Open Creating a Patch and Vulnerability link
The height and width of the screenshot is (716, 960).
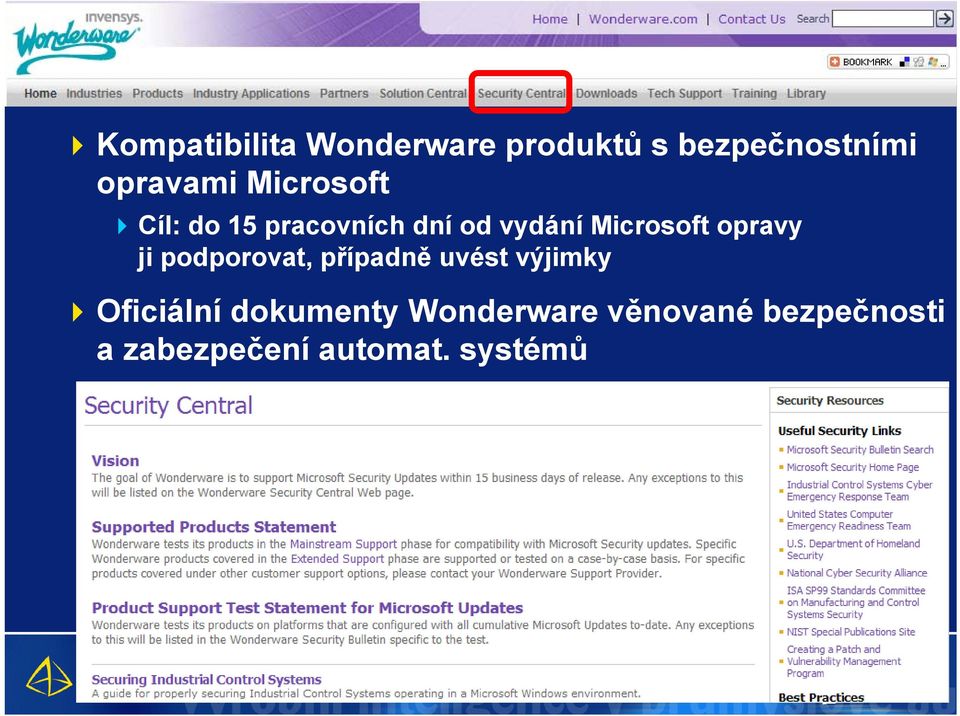(x=843, y=661)
